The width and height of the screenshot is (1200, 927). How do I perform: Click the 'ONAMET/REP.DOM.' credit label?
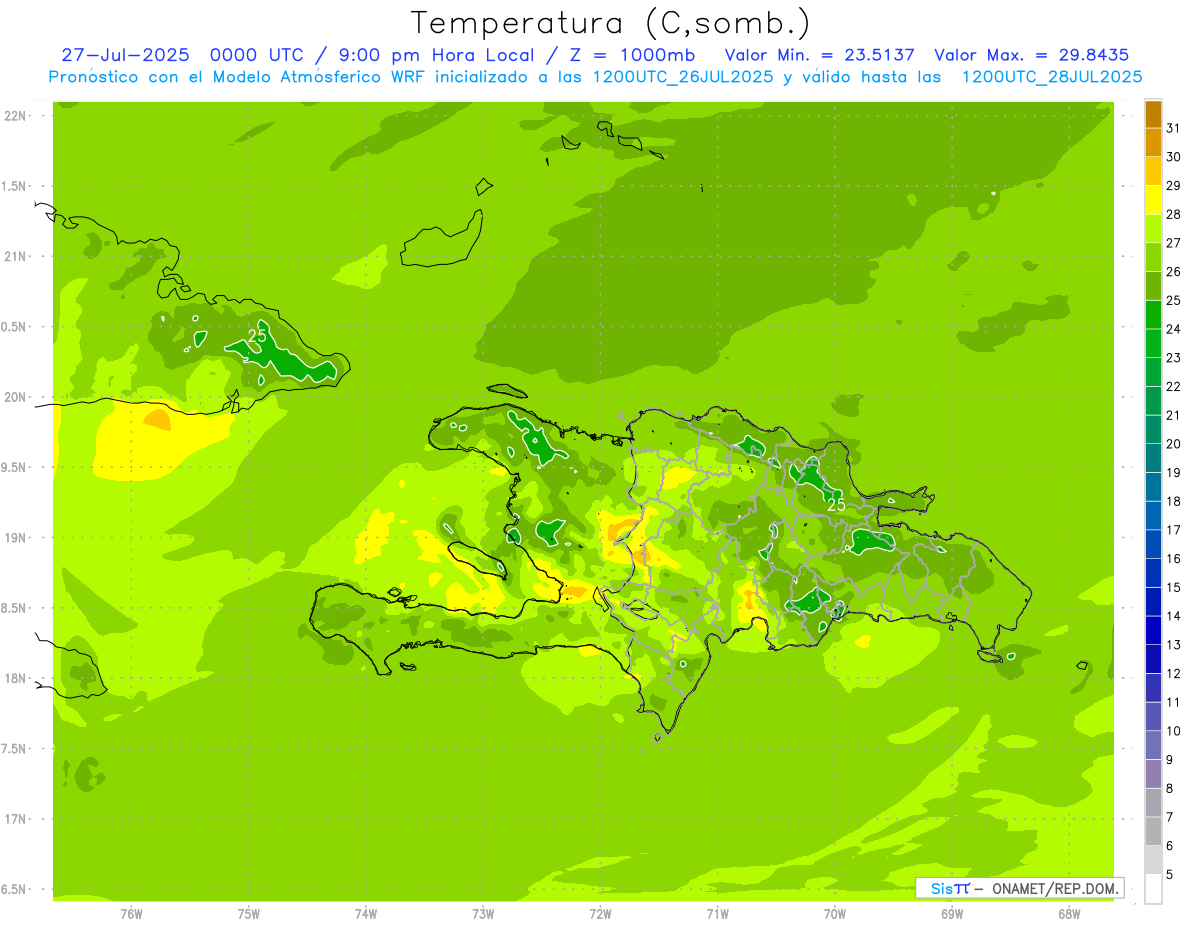[1054, 888]
